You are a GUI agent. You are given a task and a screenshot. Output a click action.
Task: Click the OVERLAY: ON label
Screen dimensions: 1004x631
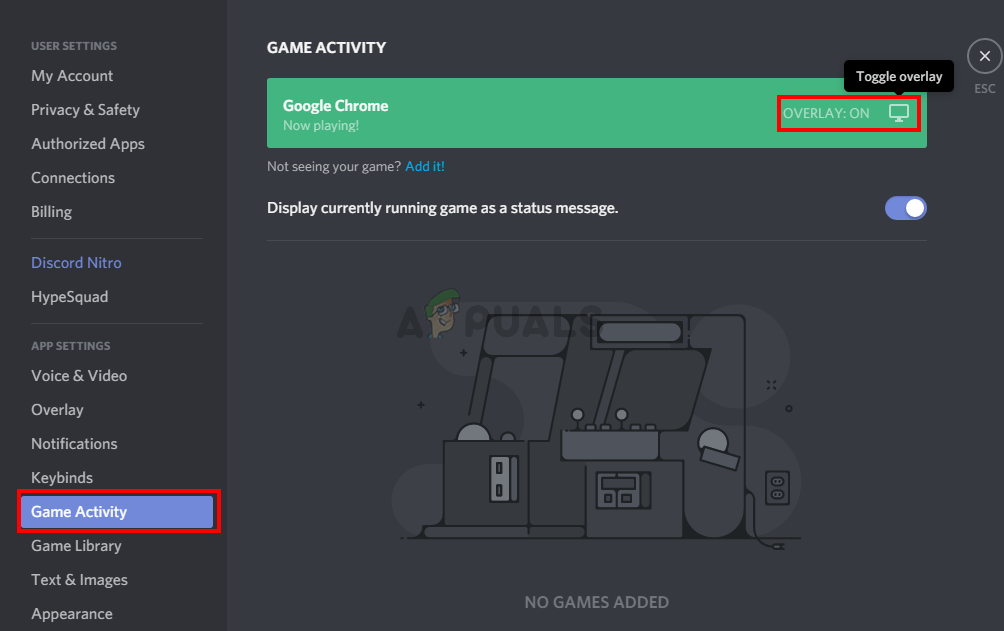click(x=826, y=113)
